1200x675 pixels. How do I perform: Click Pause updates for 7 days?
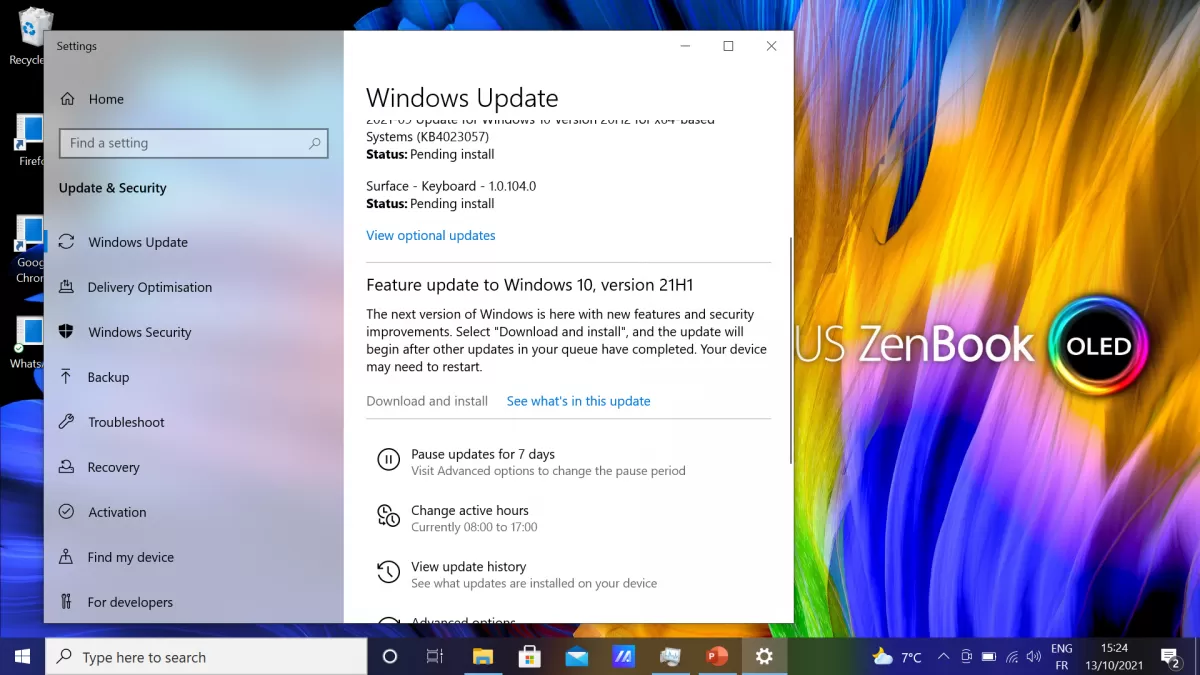(483, 454)
